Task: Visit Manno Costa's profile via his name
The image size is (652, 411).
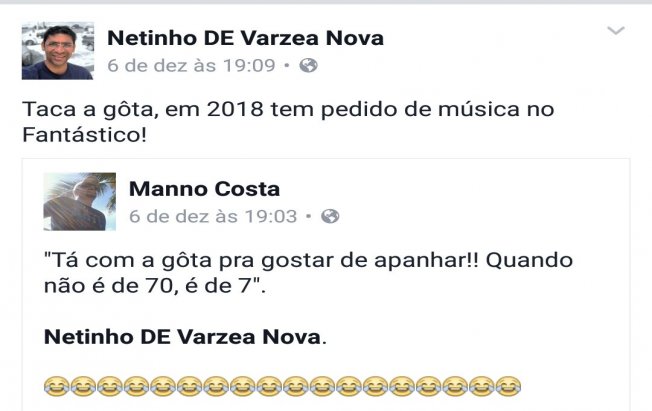Action: click(205, 189)
